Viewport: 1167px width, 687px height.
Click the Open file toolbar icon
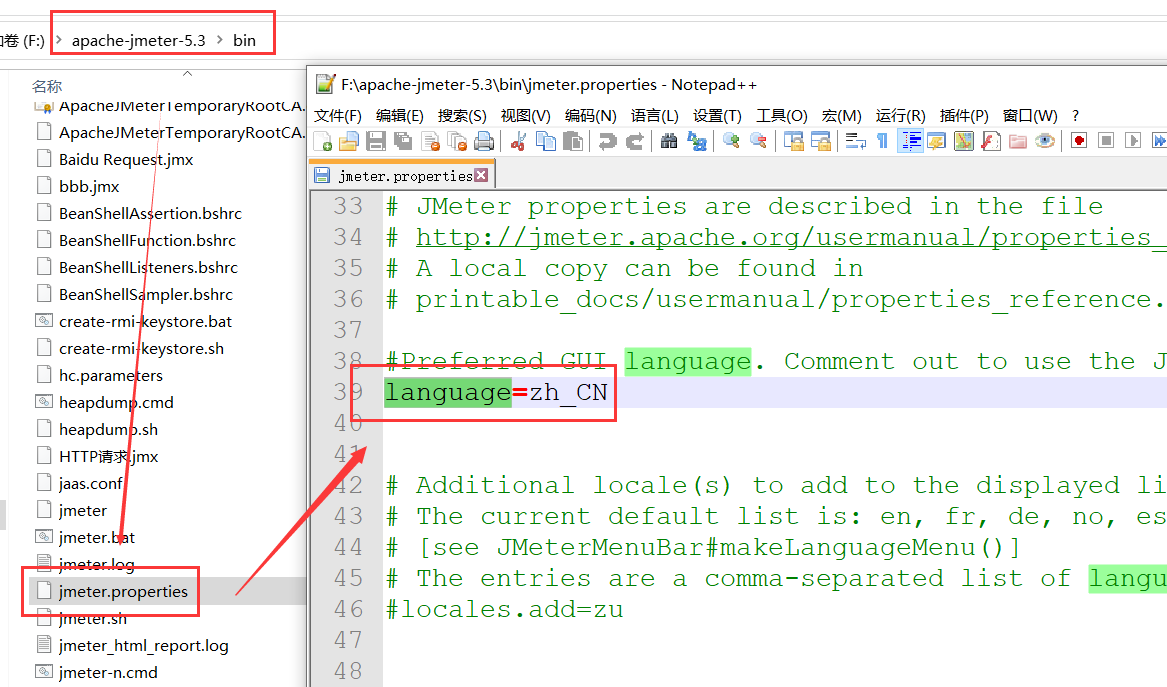point(349,141)
